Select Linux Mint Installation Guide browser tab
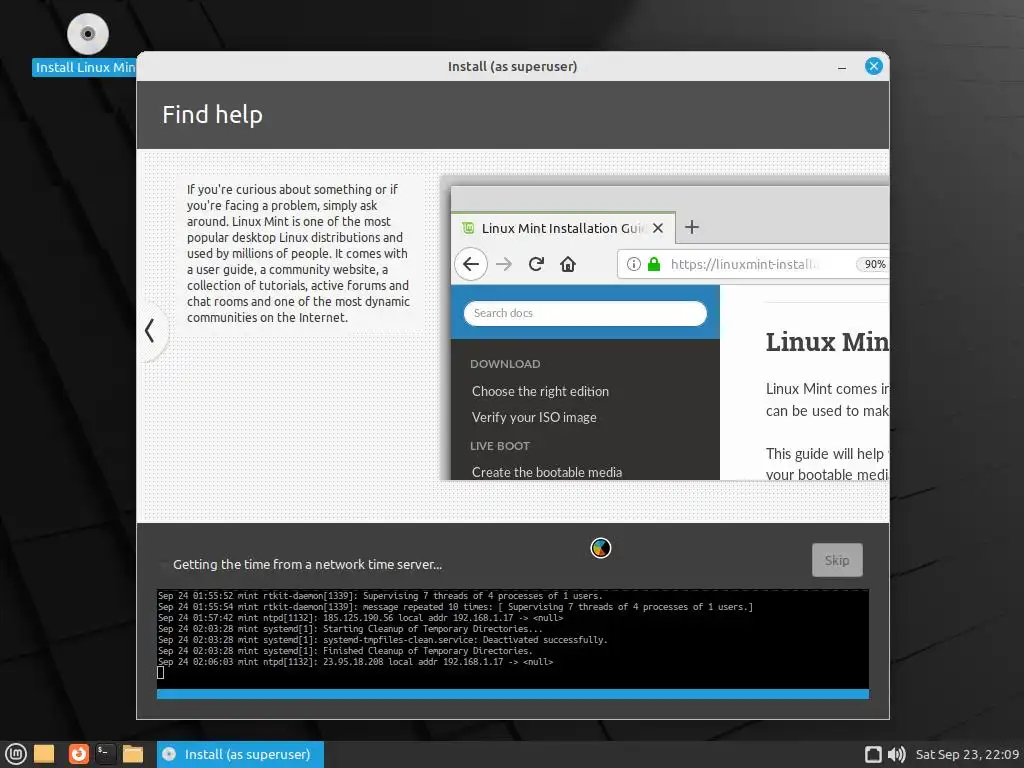This screenshot has height=768, width=1024. point(564,228)
